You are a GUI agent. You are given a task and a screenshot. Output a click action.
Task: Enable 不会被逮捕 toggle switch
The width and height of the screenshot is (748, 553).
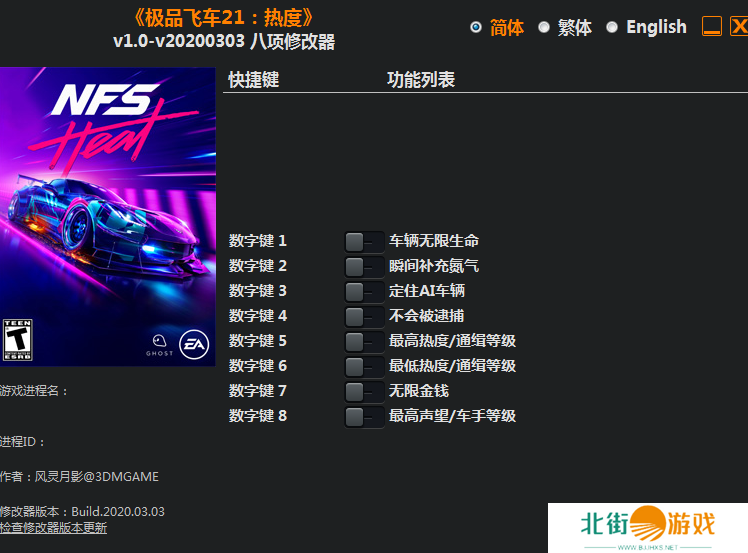point(363,316)
